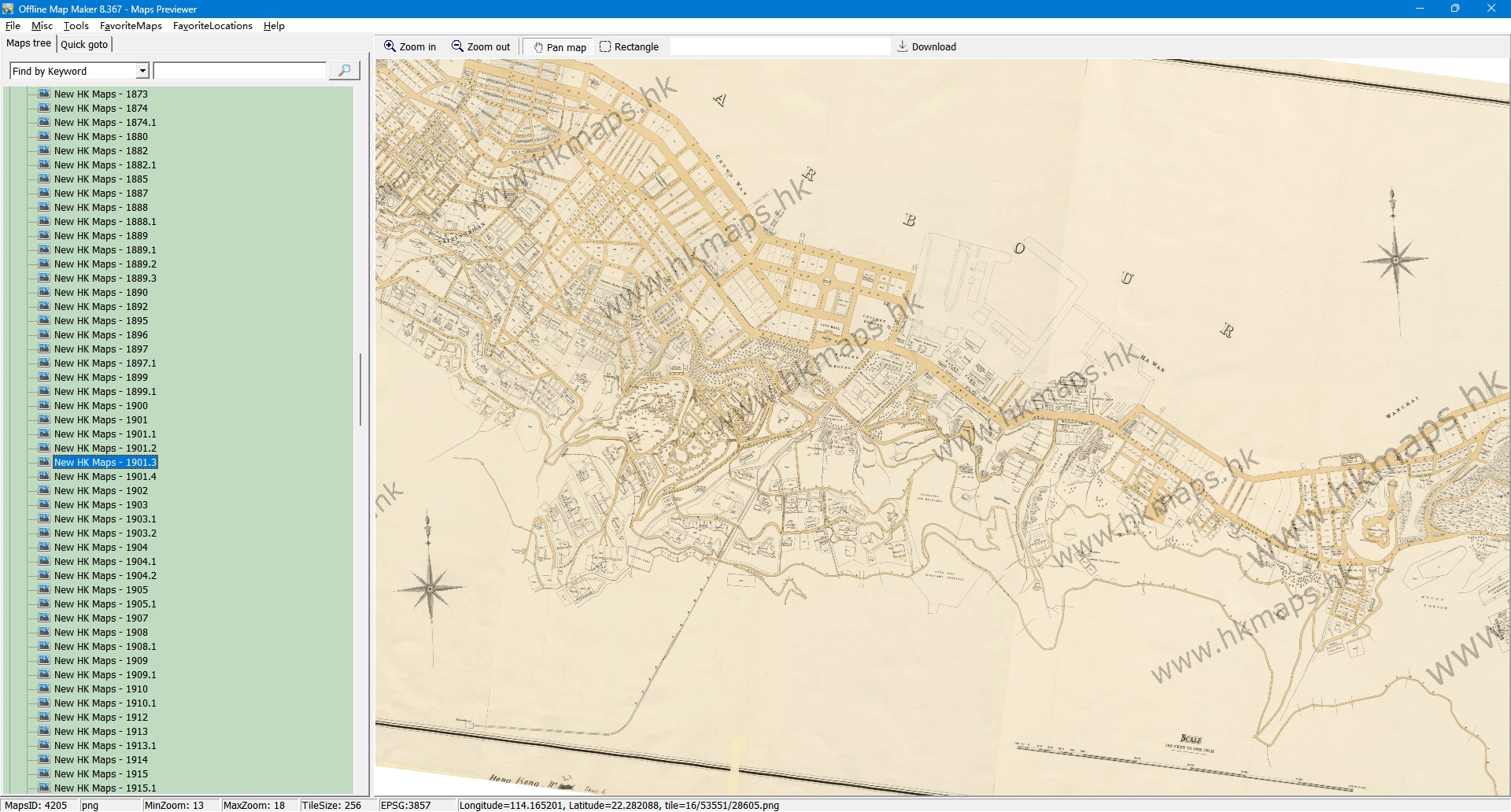Switch to the Quick goto tab
The height and width of the screenshot is (812, 1511).
click(x=84, y=44)
